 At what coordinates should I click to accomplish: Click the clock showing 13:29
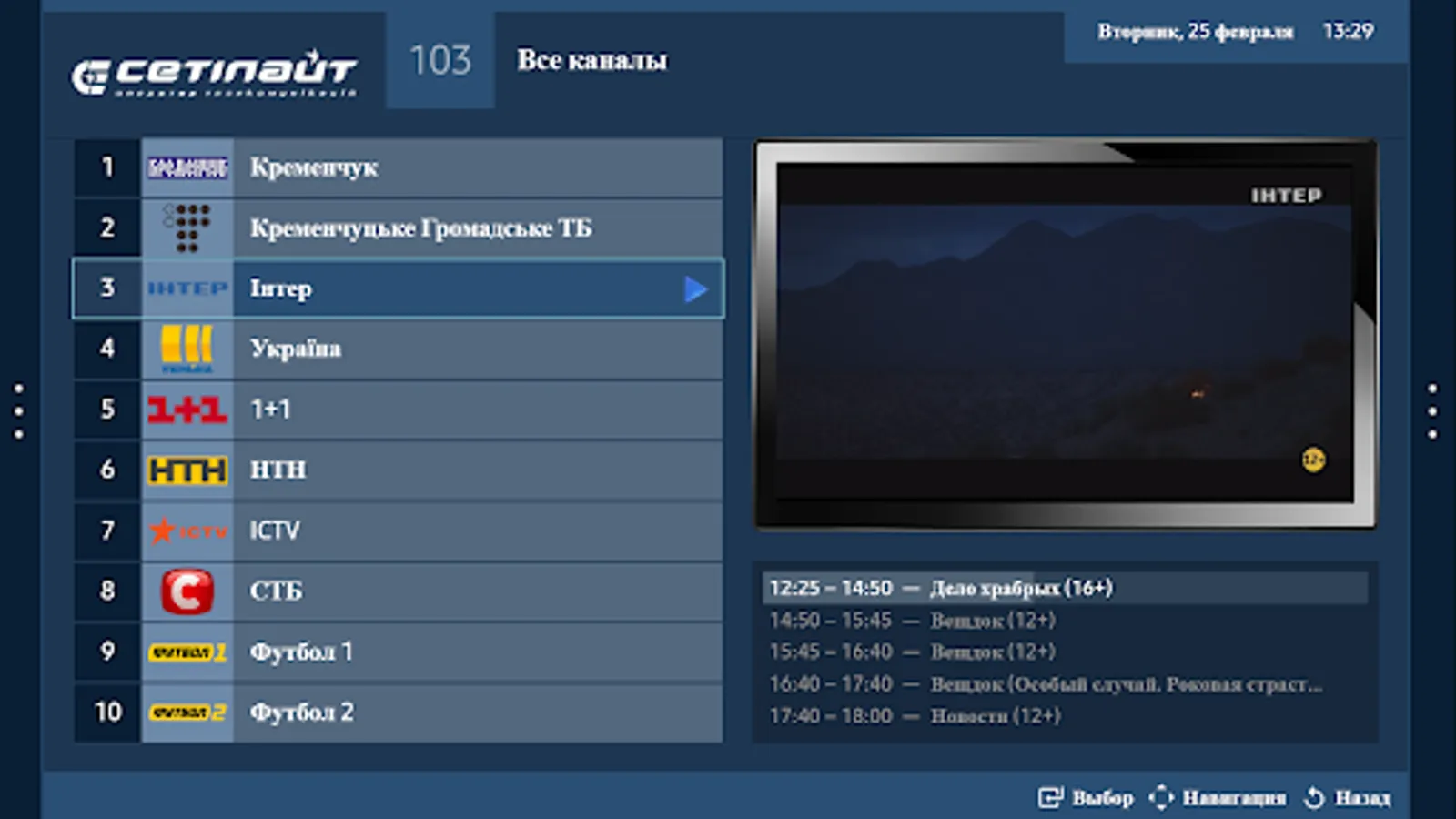pyautogui.click(x=1348, y=31)
